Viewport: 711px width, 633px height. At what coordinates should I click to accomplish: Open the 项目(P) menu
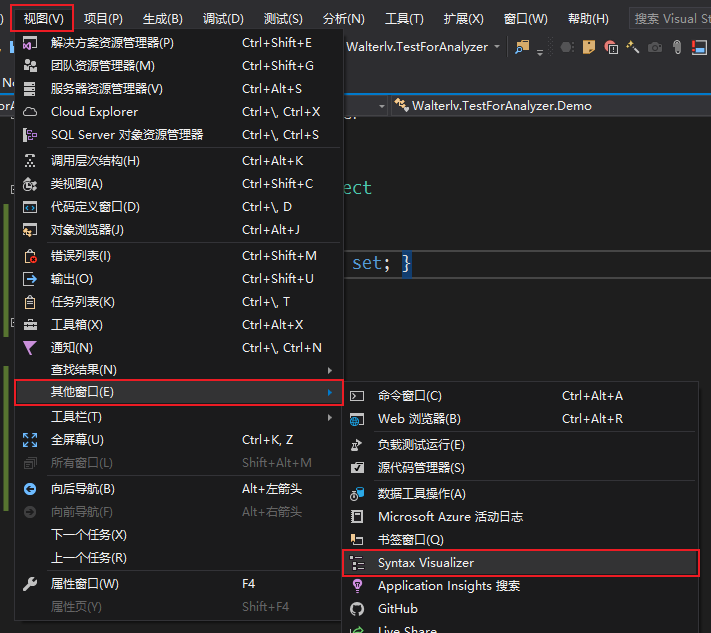point(103,19)
